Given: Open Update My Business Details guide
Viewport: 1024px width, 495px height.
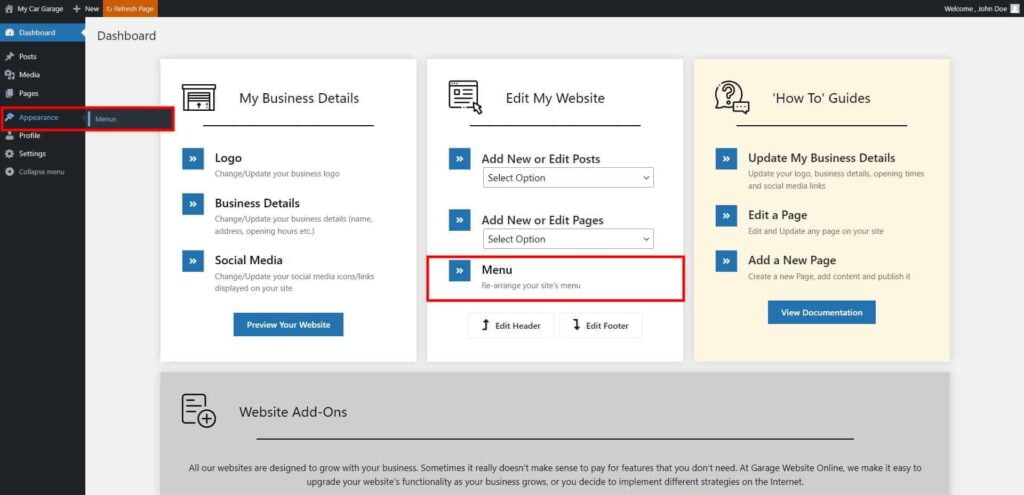Looking at the screenshot, I should click(822, 158).
